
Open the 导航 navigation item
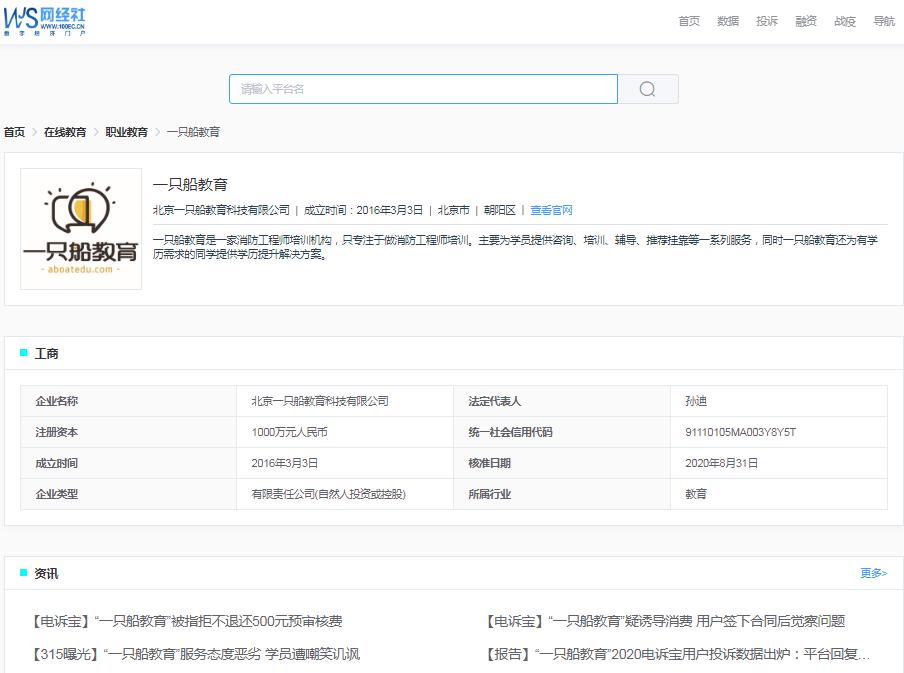(x=883, y=20)
